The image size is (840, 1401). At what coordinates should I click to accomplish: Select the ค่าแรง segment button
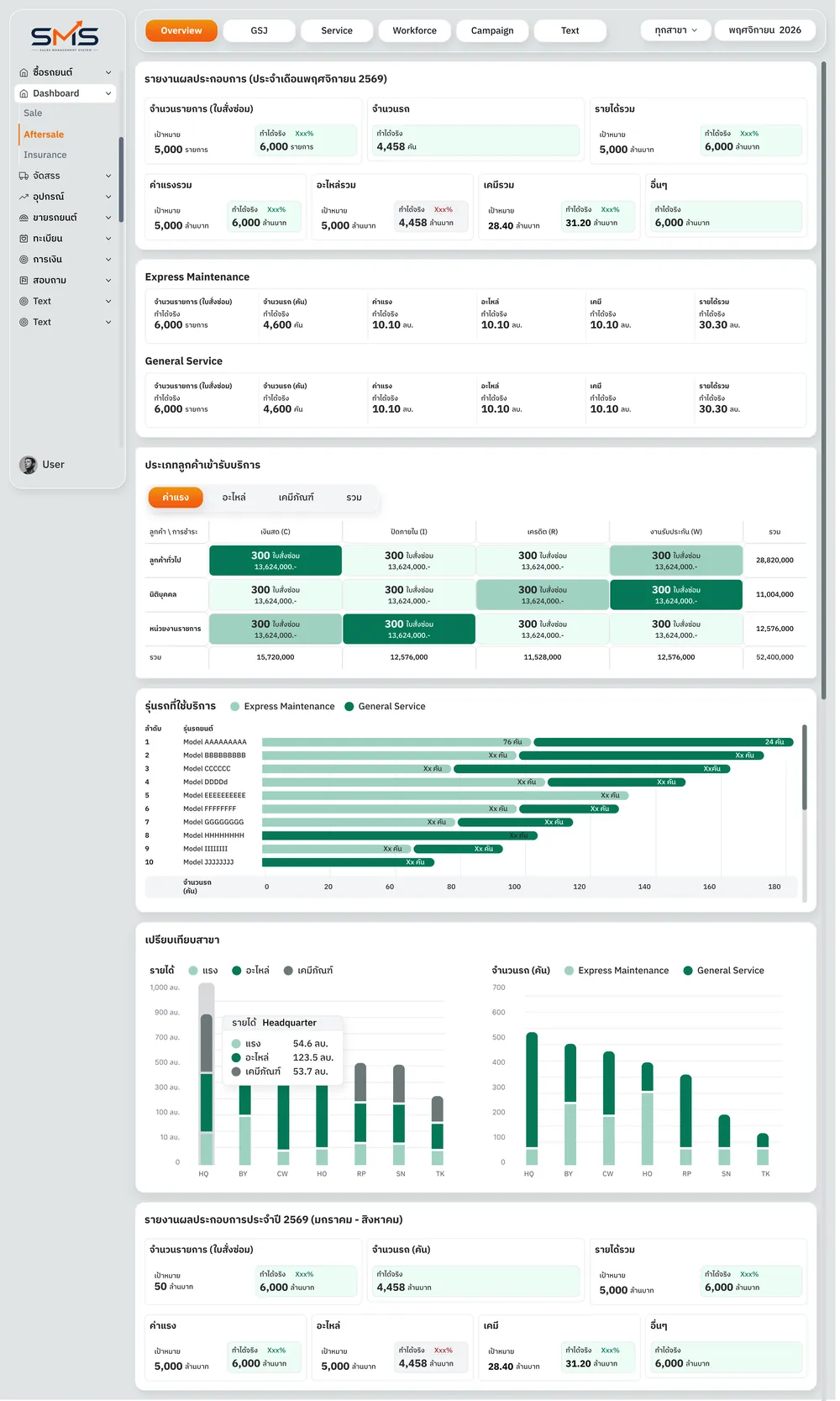tap(176, 498)
